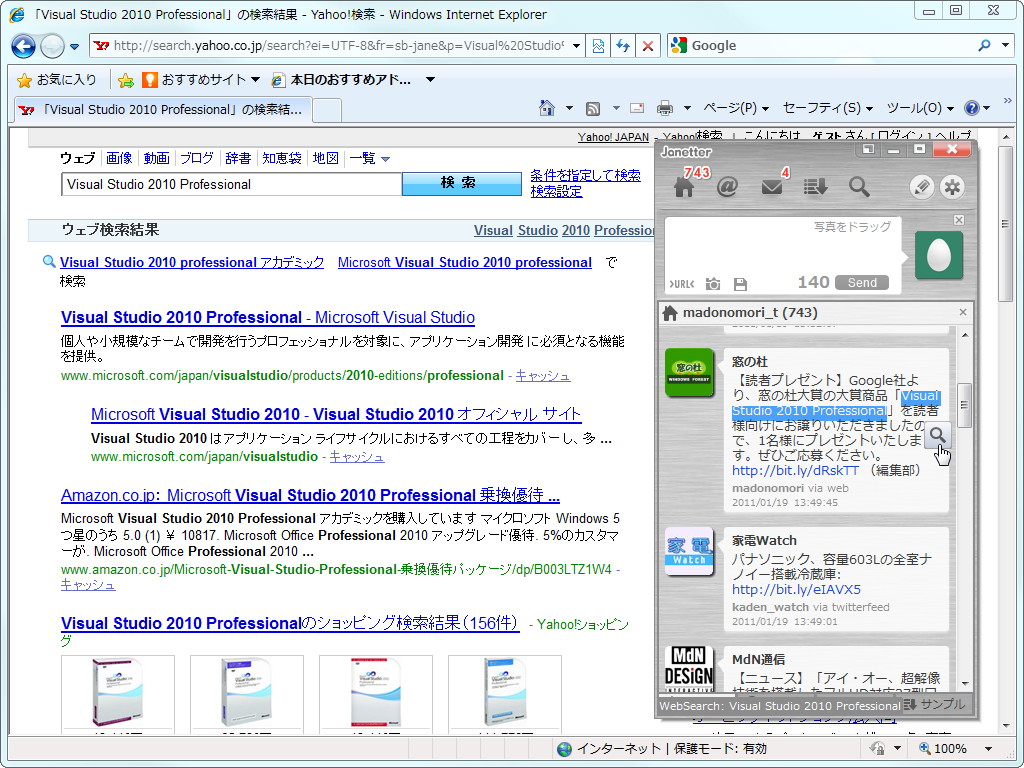The image size is (1024, 768).
Task: Click the egg profile avatar in Janetter
Action: [x=938, y=255]
